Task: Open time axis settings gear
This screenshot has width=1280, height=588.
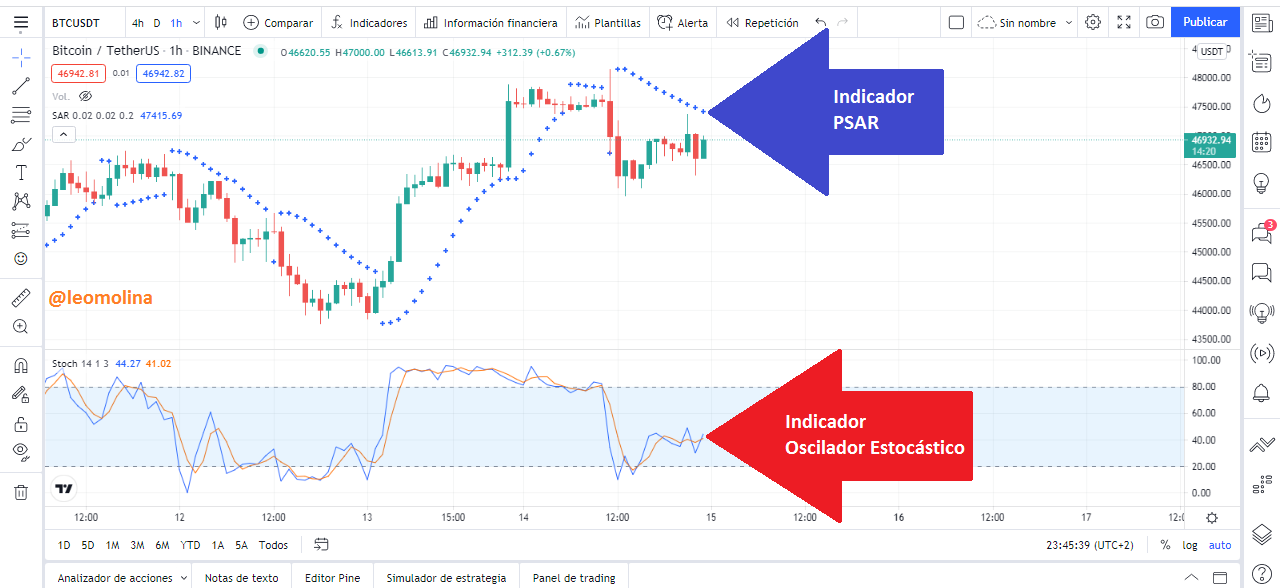Action: pos(1212,517)
